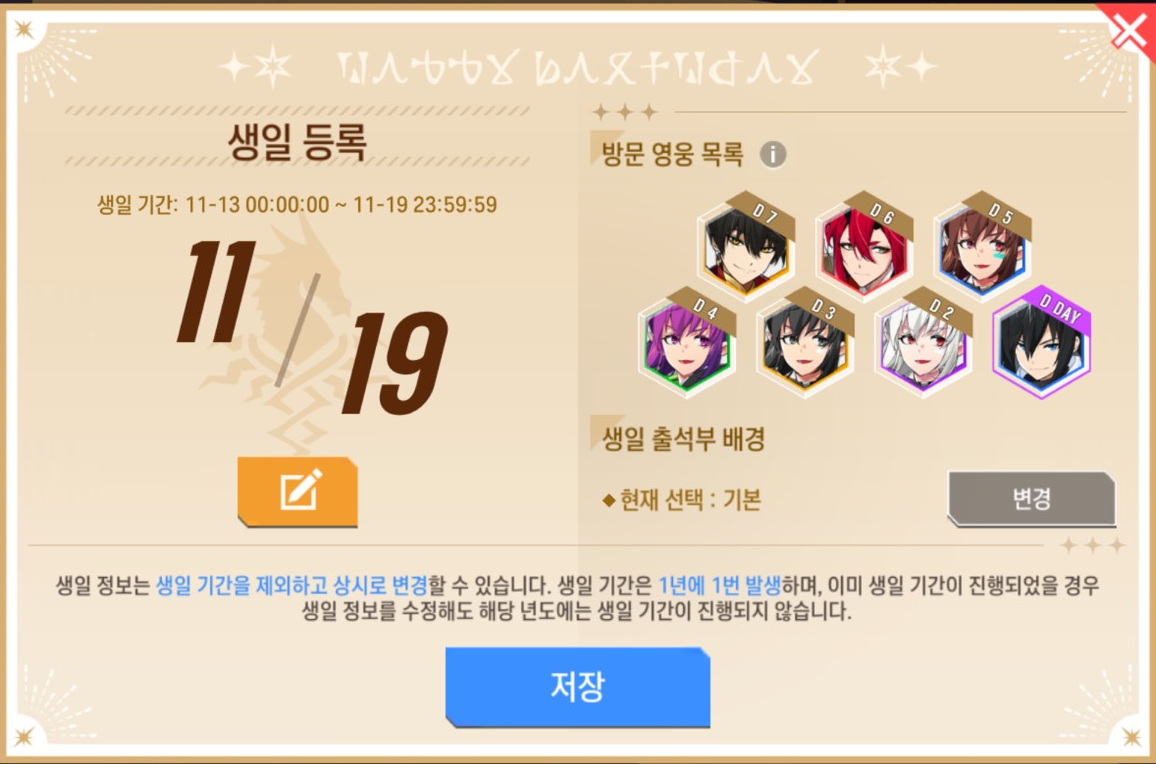The width and height of the screenshot is (1156, 764).
Task: Click the birthday day number 19
Action: tap(394, 362)
